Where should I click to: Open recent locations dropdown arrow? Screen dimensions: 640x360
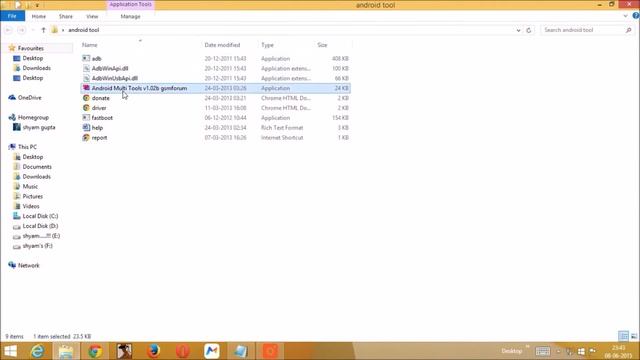(33, 30)
